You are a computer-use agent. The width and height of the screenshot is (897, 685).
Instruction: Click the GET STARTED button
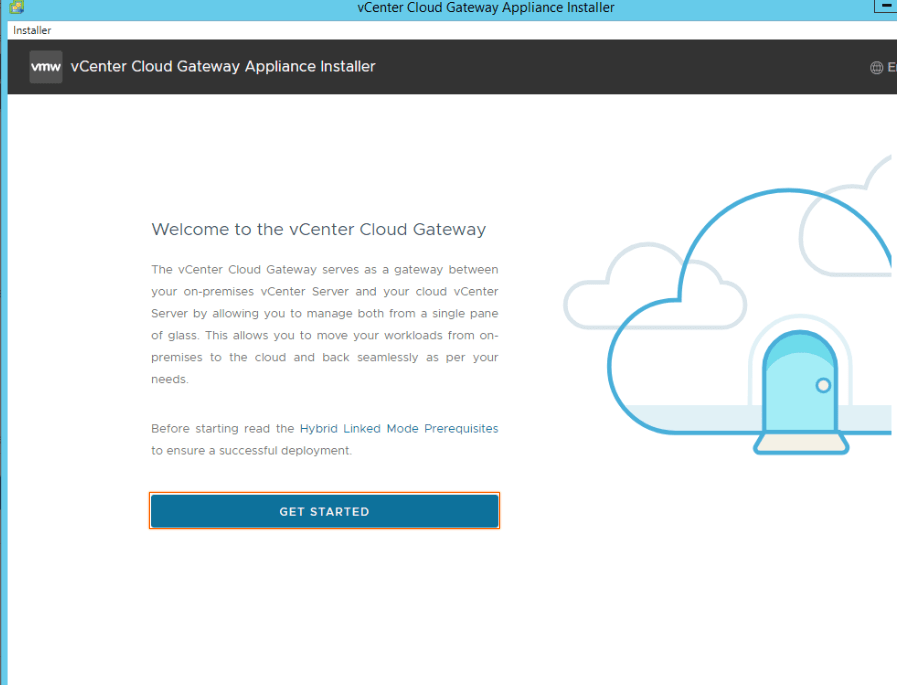(x=324, y=511)
